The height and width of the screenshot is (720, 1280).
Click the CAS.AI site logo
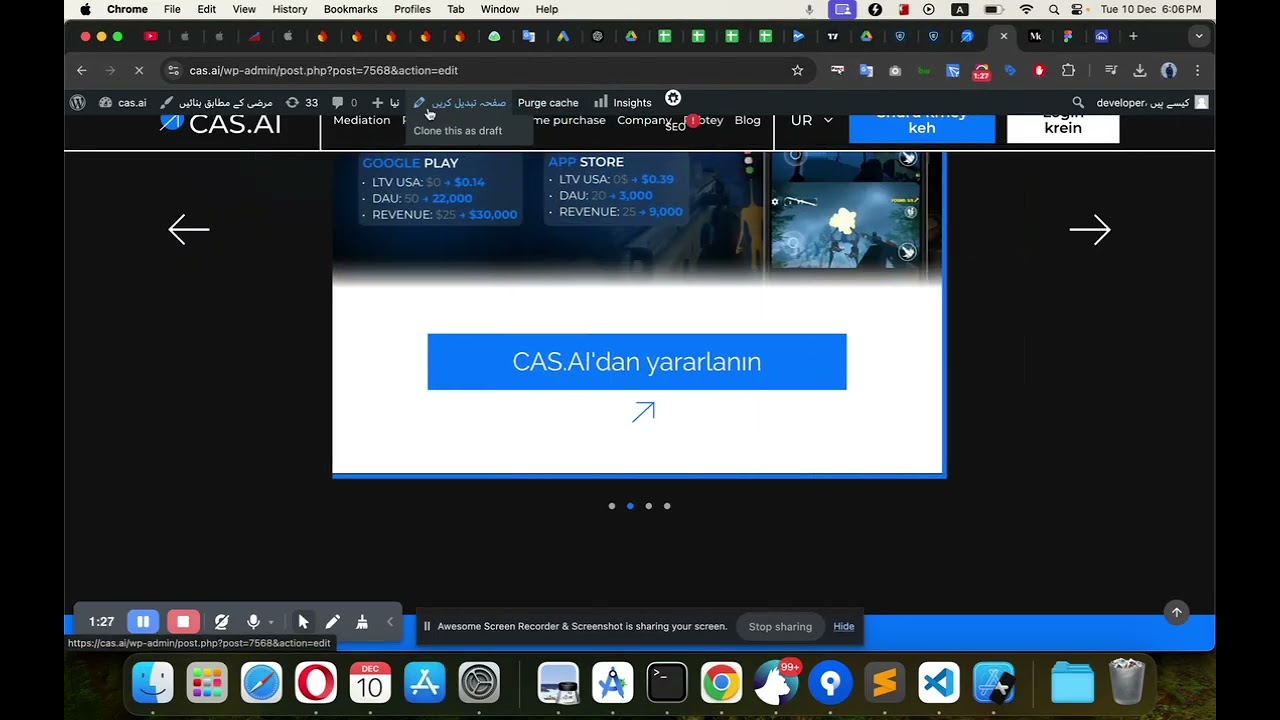[x=220, y=124]
